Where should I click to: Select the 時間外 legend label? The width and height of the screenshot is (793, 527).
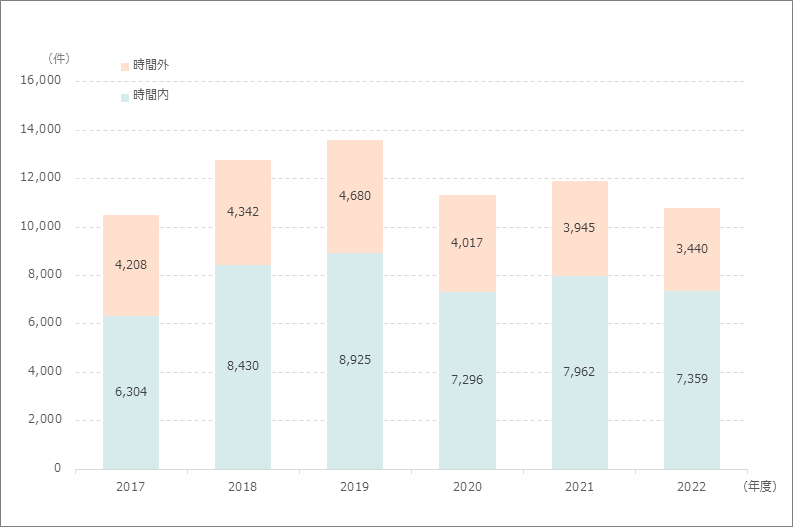[x=151, y=65]
